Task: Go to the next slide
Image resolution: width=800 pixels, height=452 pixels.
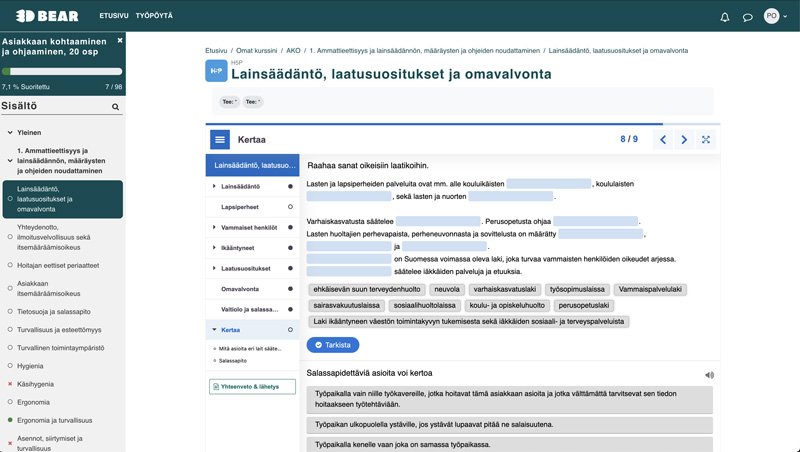Action: pos(684,140)
